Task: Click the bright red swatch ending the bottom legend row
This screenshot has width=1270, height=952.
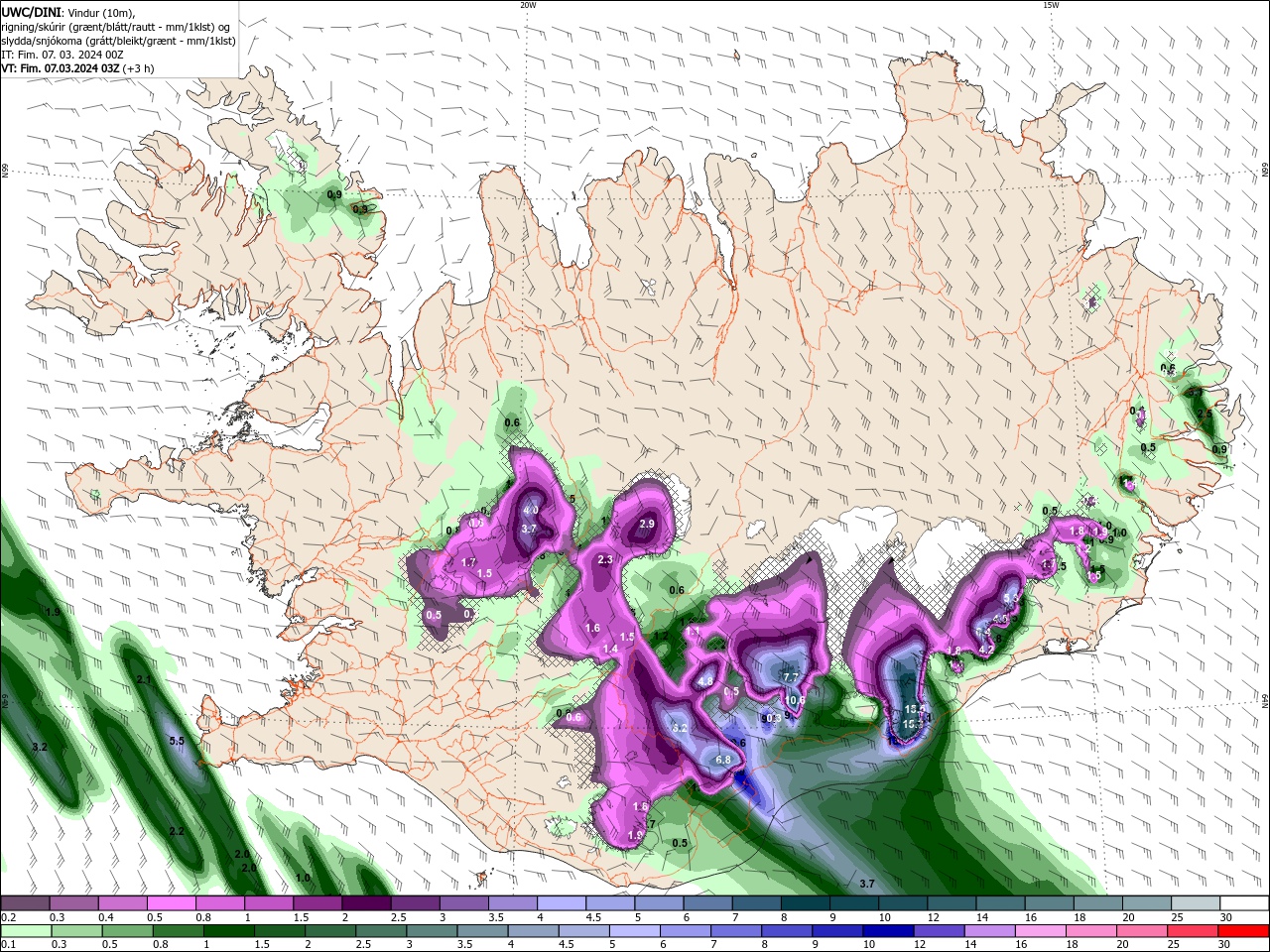Action: 1244,931
